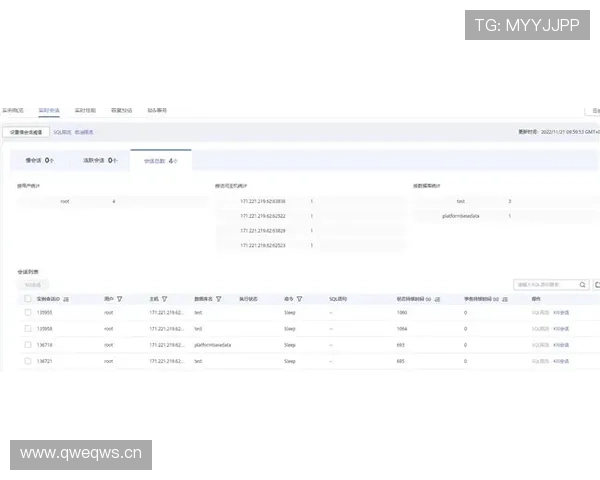
Task: Click host 171.221.219.62:63838 in source statistics
Action: (x=262, y=201)
